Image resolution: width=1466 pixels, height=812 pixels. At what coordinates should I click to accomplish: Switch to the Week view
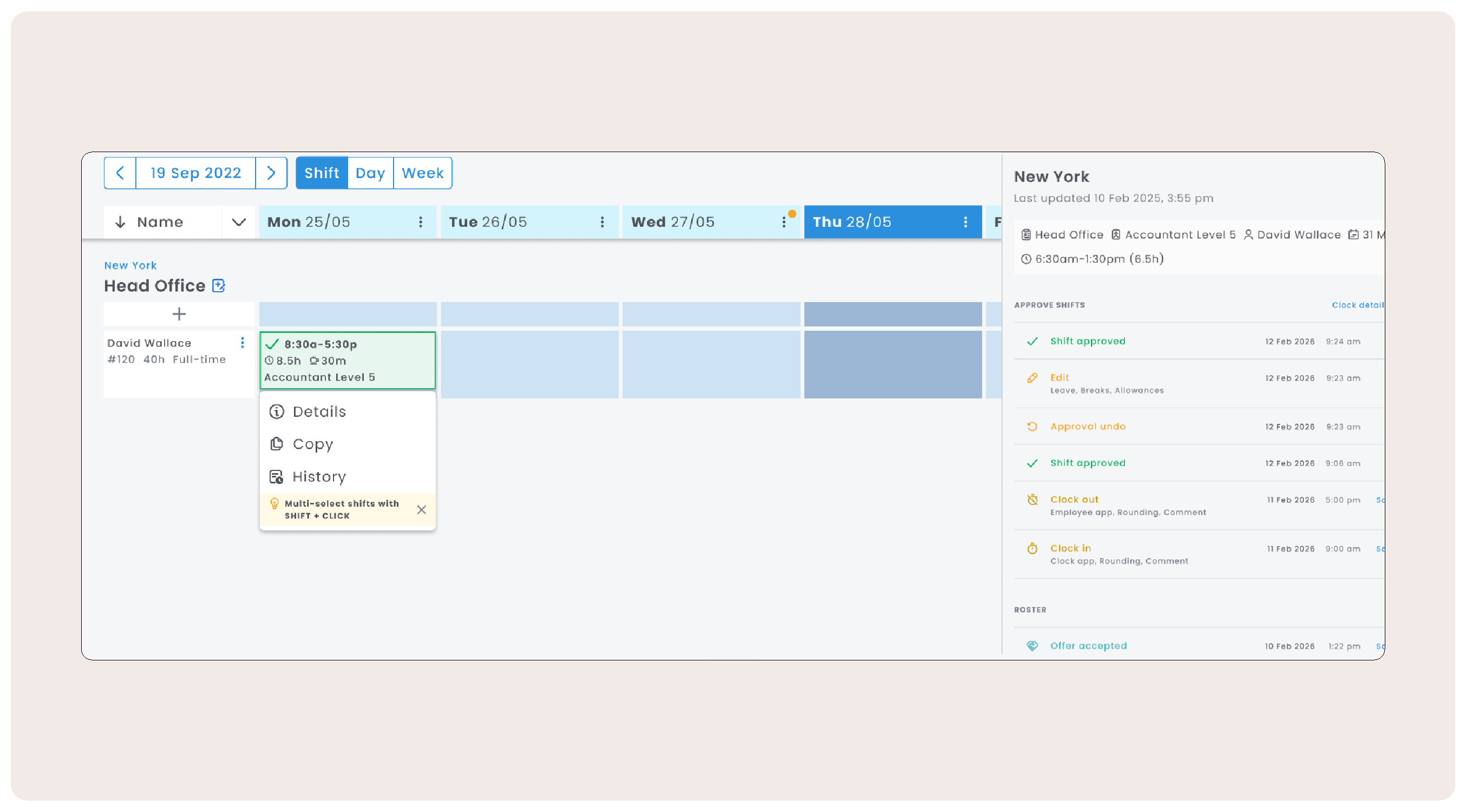coord(422,173)
